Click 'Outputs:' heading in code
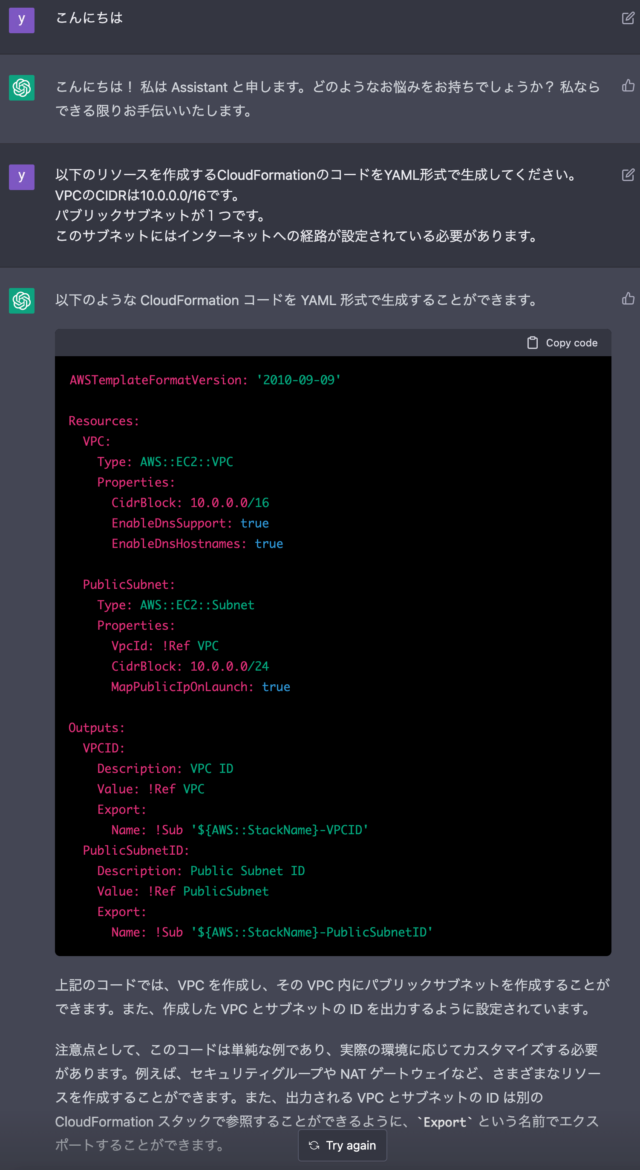Screen dimensions: 640x1170 (x=97, y=727)
